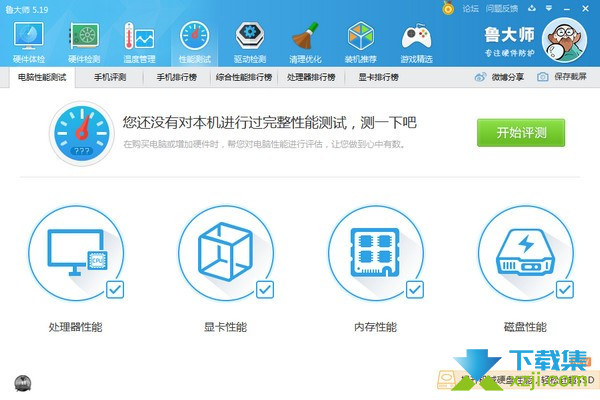Viewport: 600px width, 400px height.
Task: Click the Ludashi old man avatar
Action: tap(564, 40)
